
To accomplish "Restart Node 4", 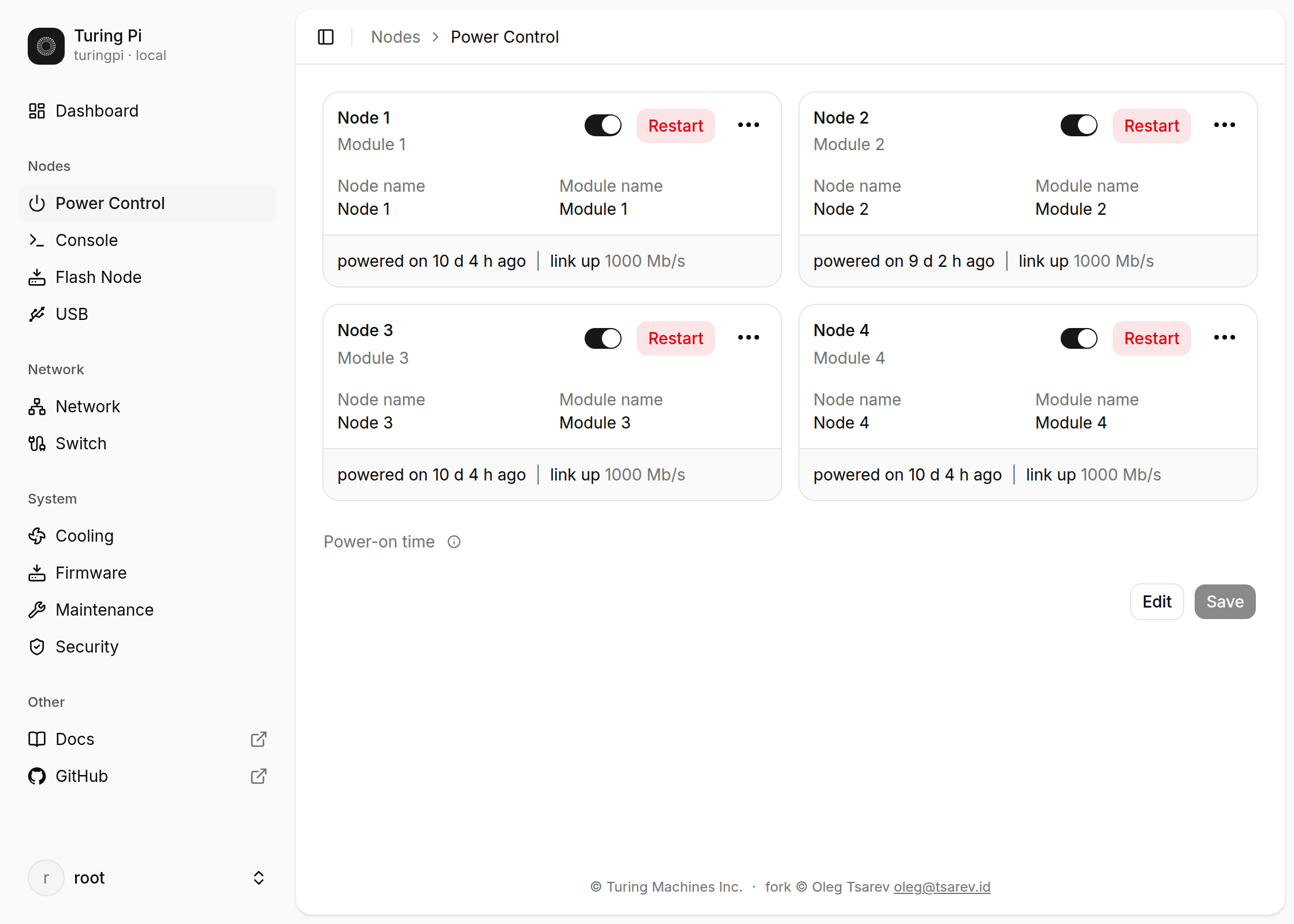I will click(x=1152, y=338).
